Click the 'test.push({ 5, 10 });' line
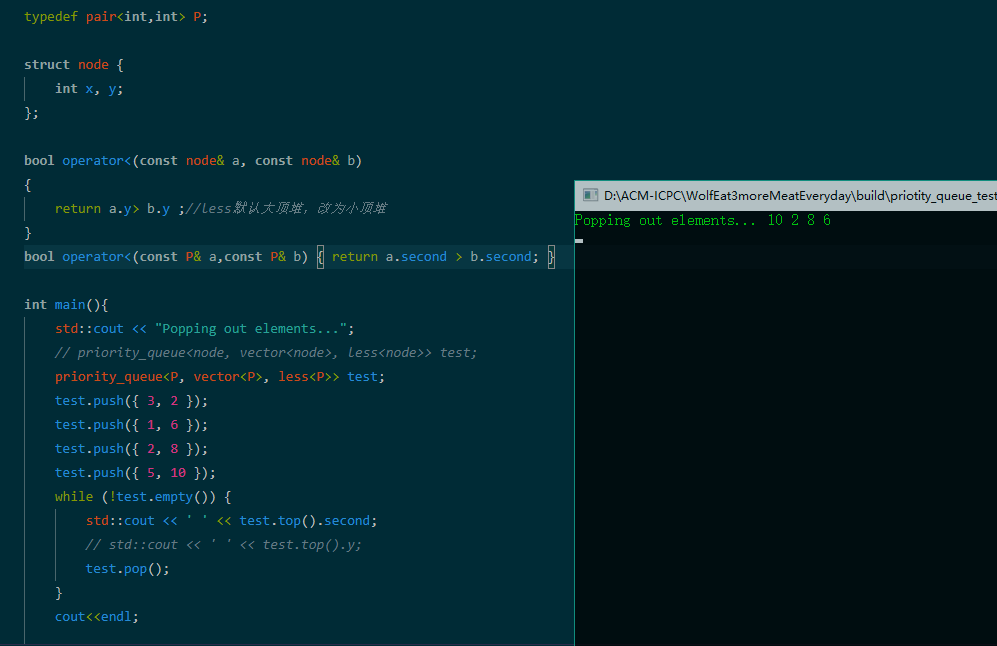Image resolution: width=997 pixels, height=646 pixels. tap(135, 473)
